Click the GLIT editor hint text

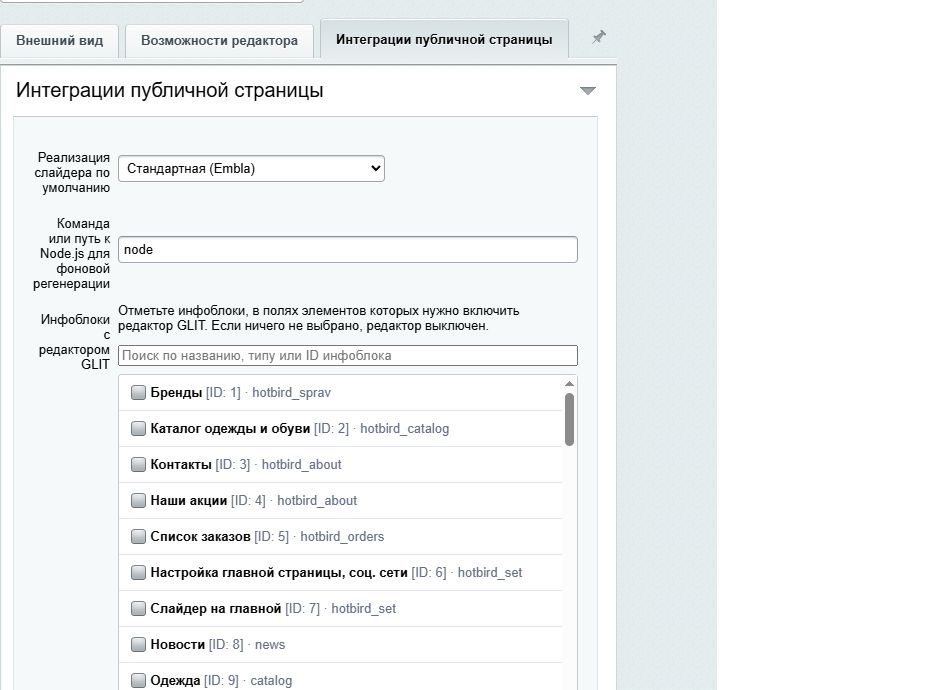pyautogui.click(x=319, y=318)
